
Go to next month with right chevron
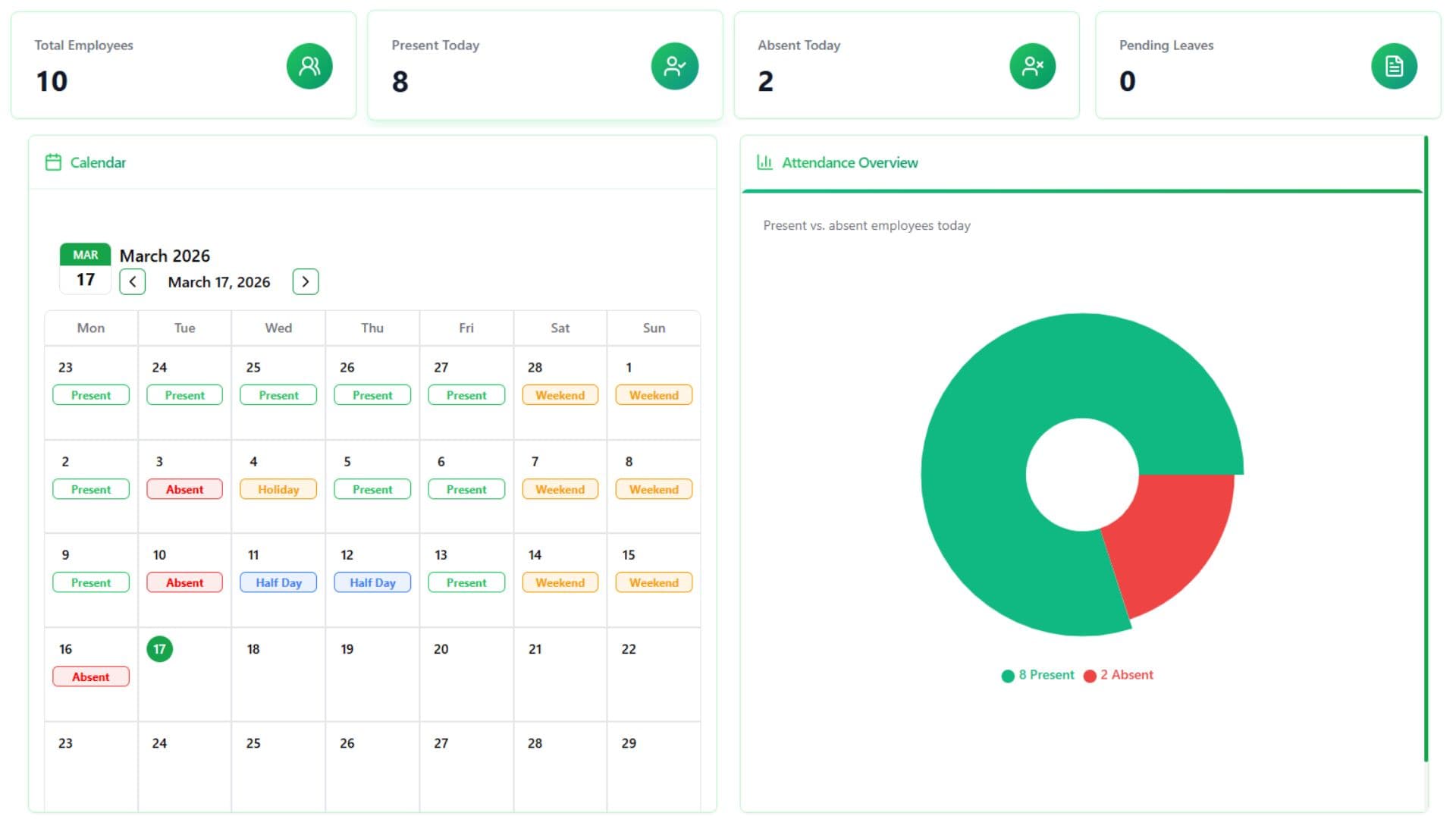(306, 282)
